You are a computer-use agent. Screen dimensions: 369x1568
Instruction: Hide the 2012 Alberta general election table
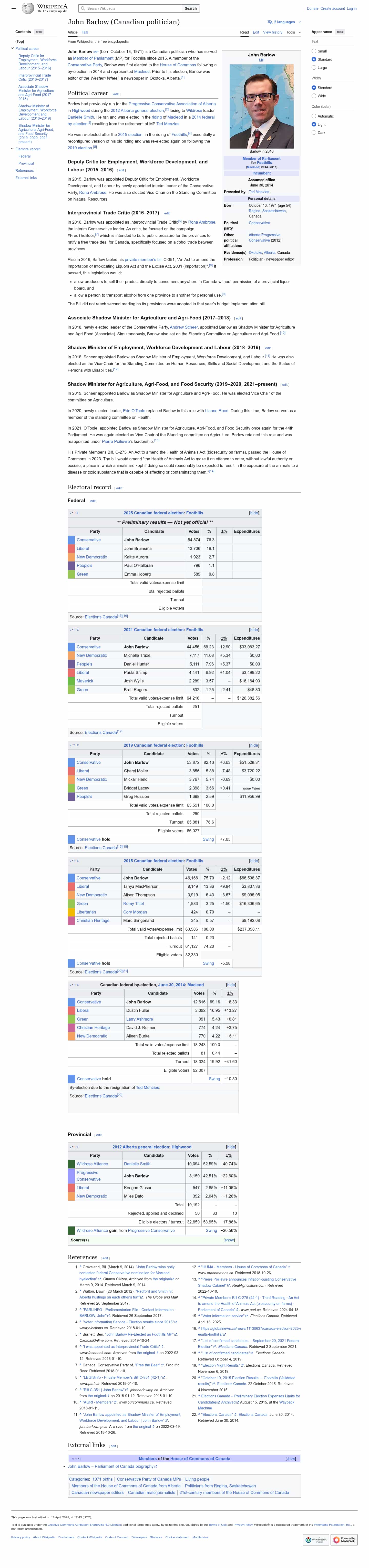pos(231,1147)
